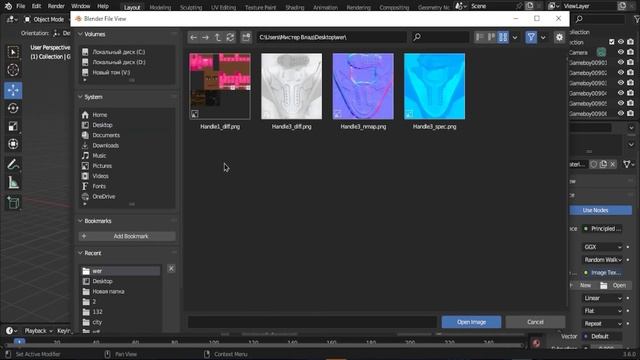Click the Open Image button

click(x=471, y=322)
